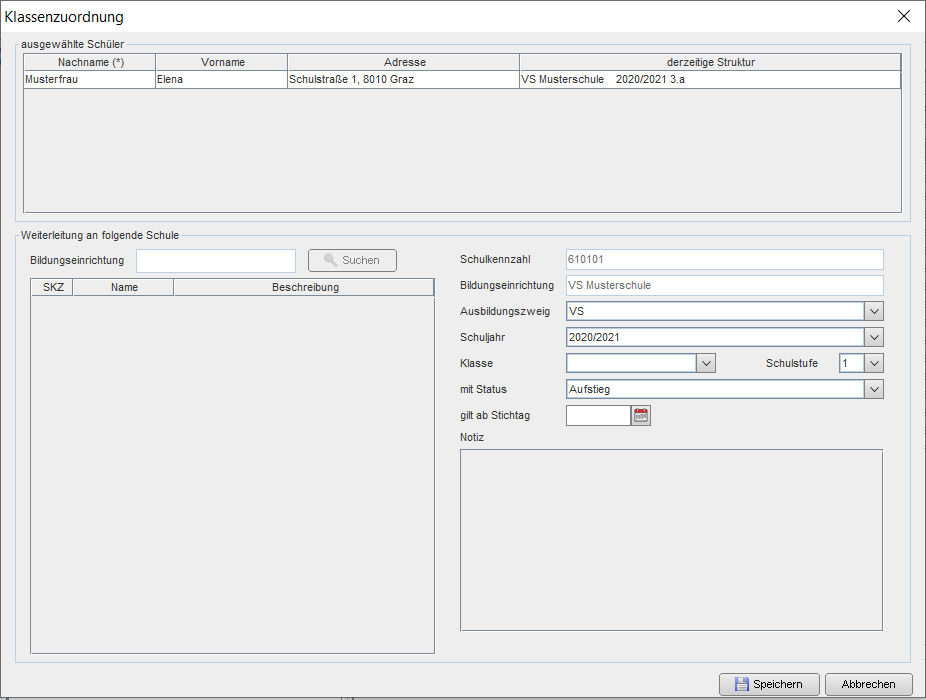The height and width of the screenshot is (700, 926).
Task: Click the SKZ column header
Action: tap(53, 287)
